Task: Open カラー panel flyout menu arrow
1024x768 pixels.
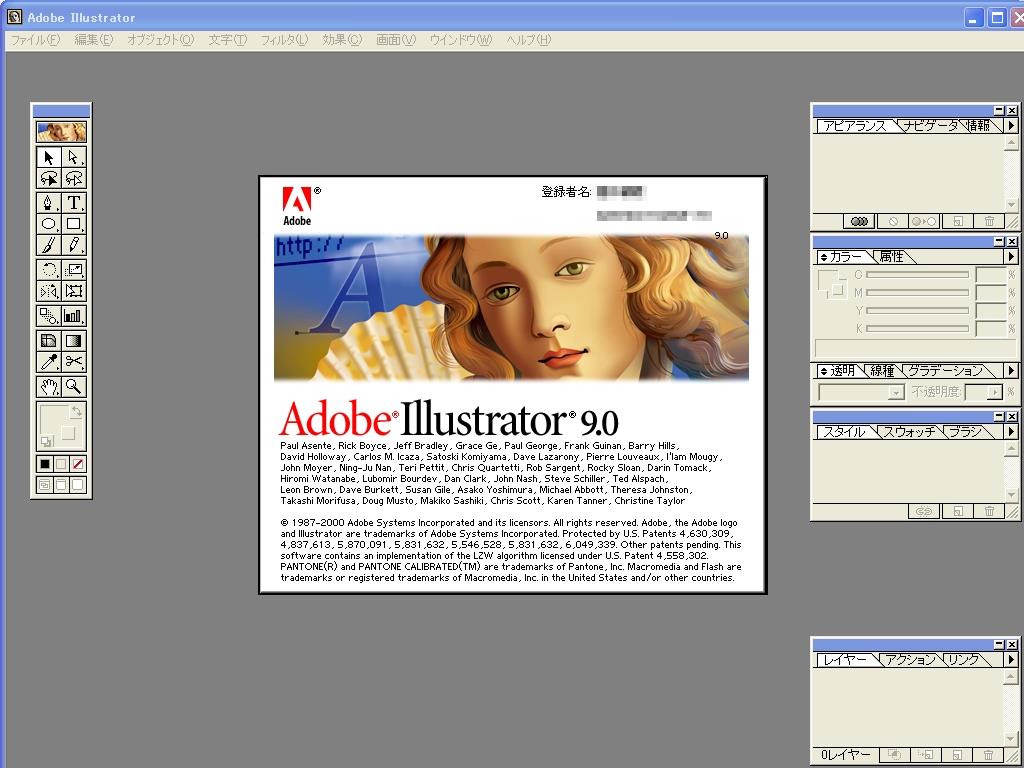Action: [x=1011, y=257]
